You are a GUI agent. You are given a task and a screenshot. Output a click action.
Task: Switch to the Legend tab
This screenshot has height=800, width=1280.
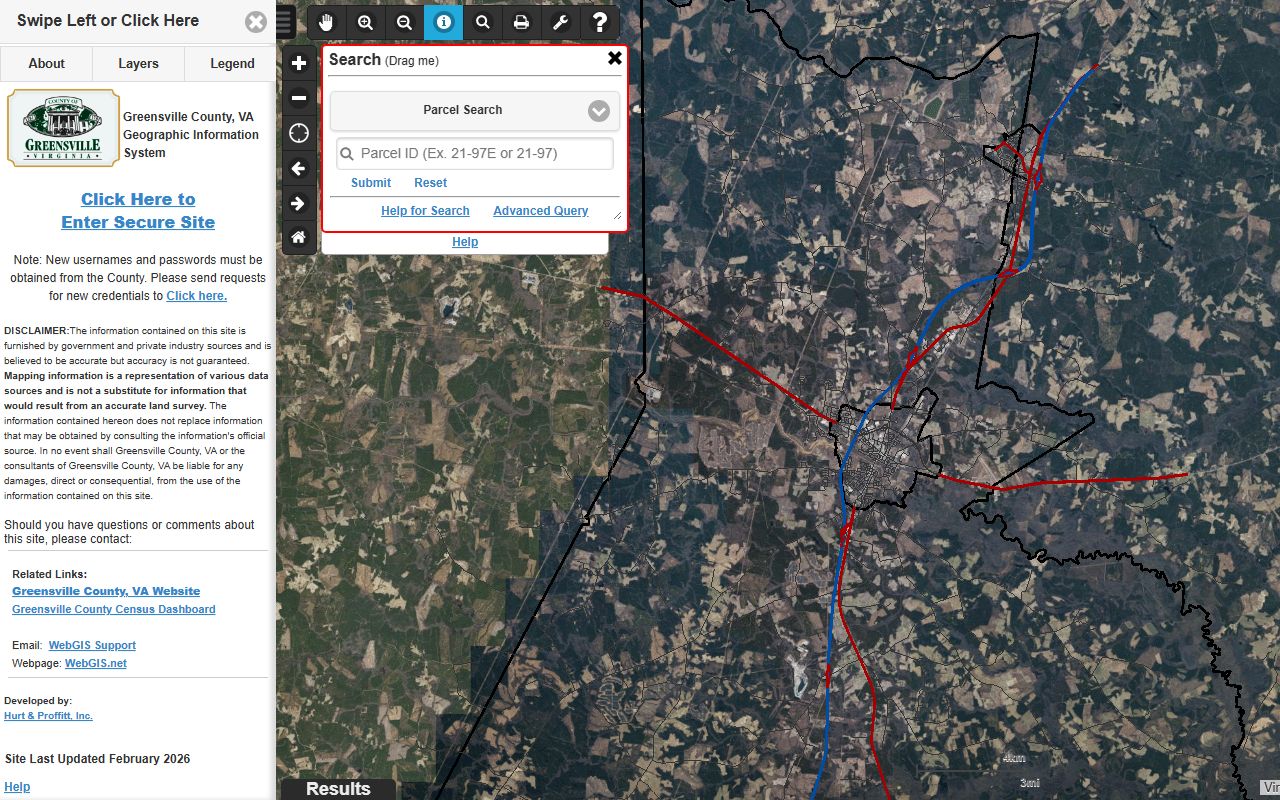click(x=232, y=63)
